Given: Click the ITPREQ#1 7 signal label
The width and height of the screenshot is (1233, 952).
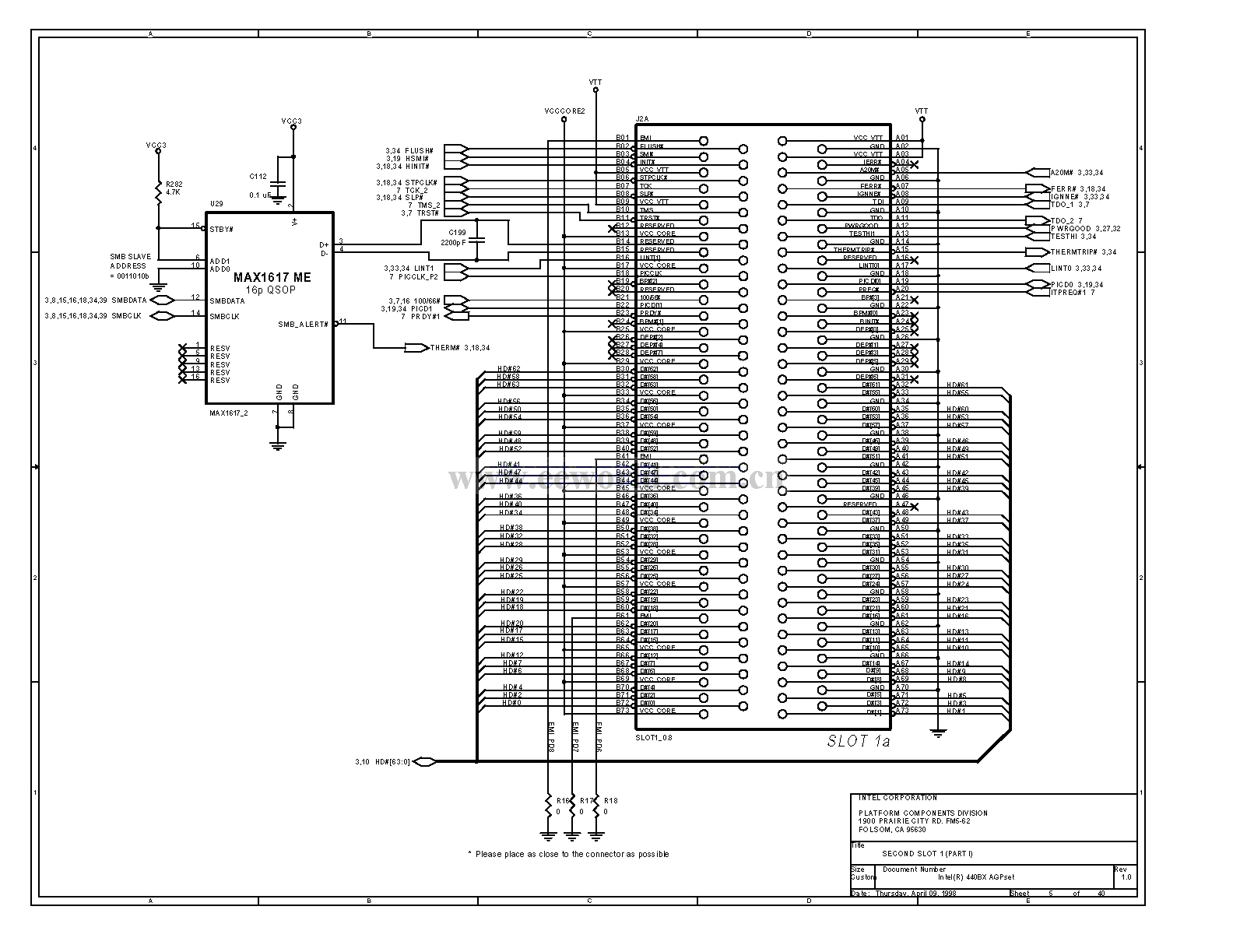Looking at the screenshot, I should pyautogui.click(x=1073, y=293).
